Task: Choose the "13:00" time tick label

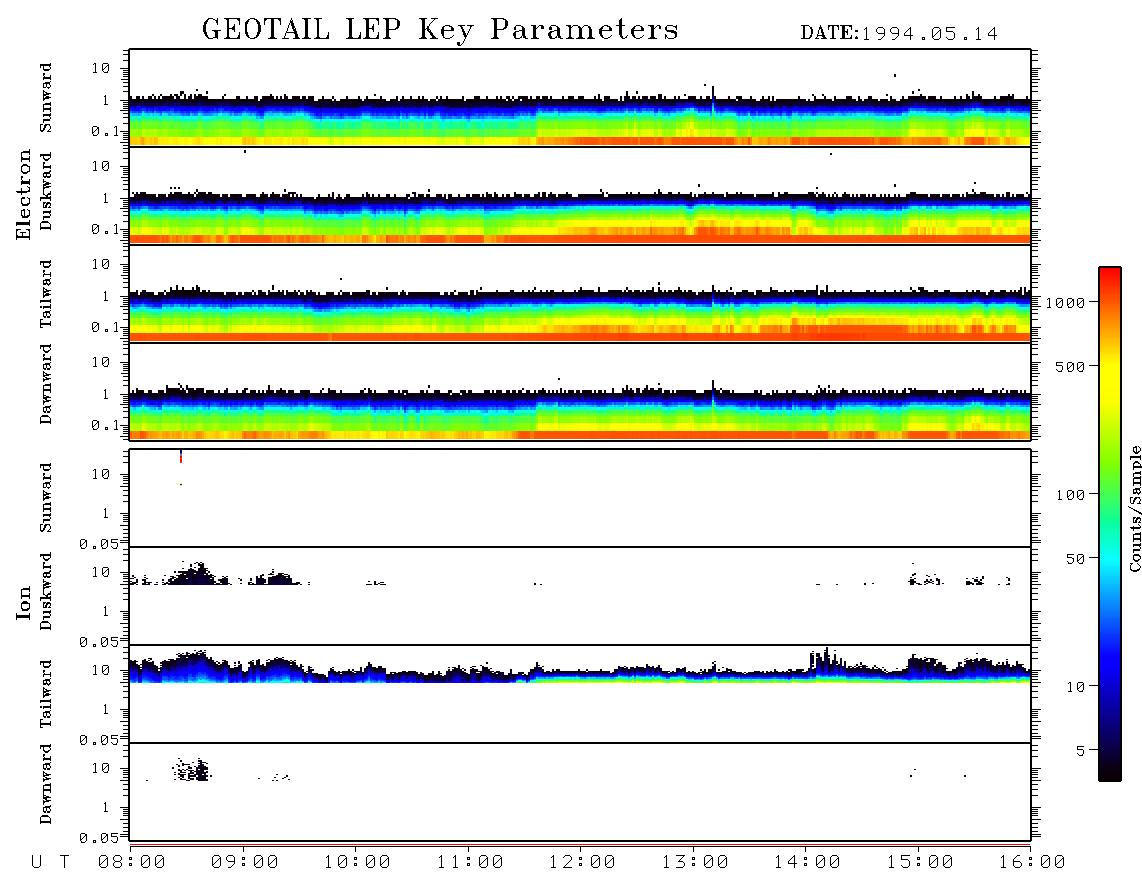Action: tap(695, 863)
